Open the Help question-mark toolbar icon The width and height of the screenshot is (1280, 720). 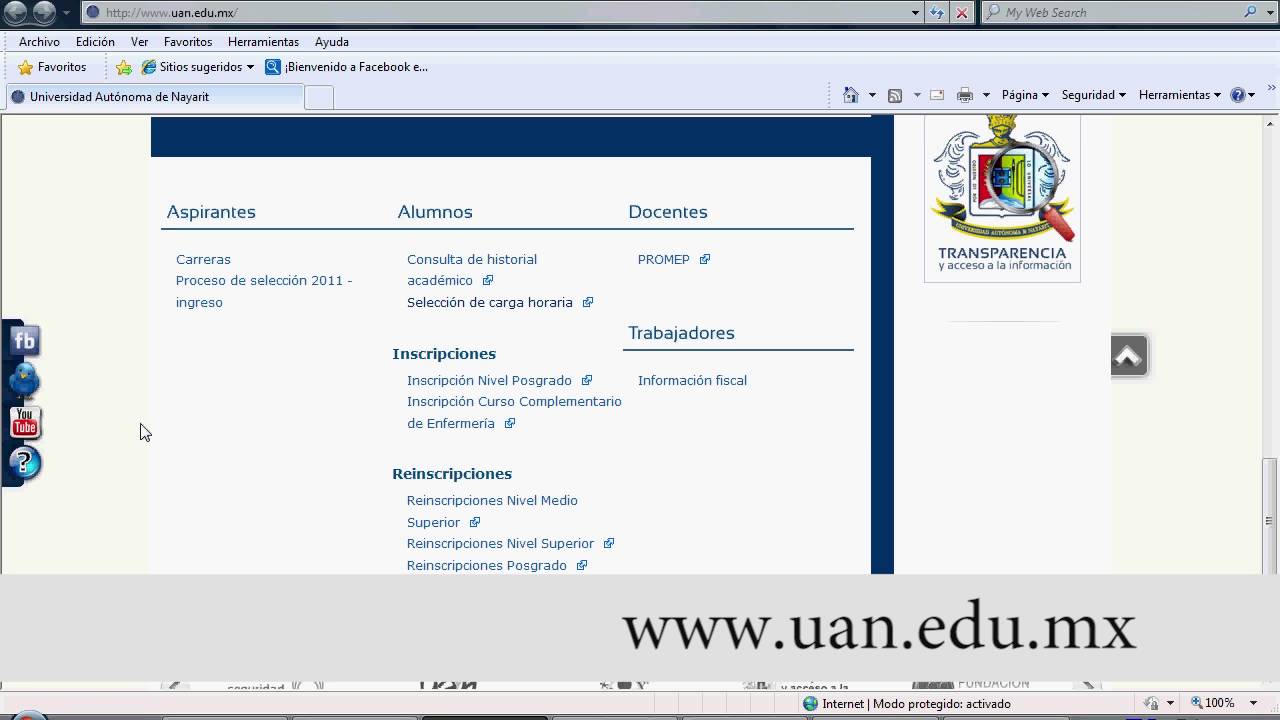(x=1238, y=95)
